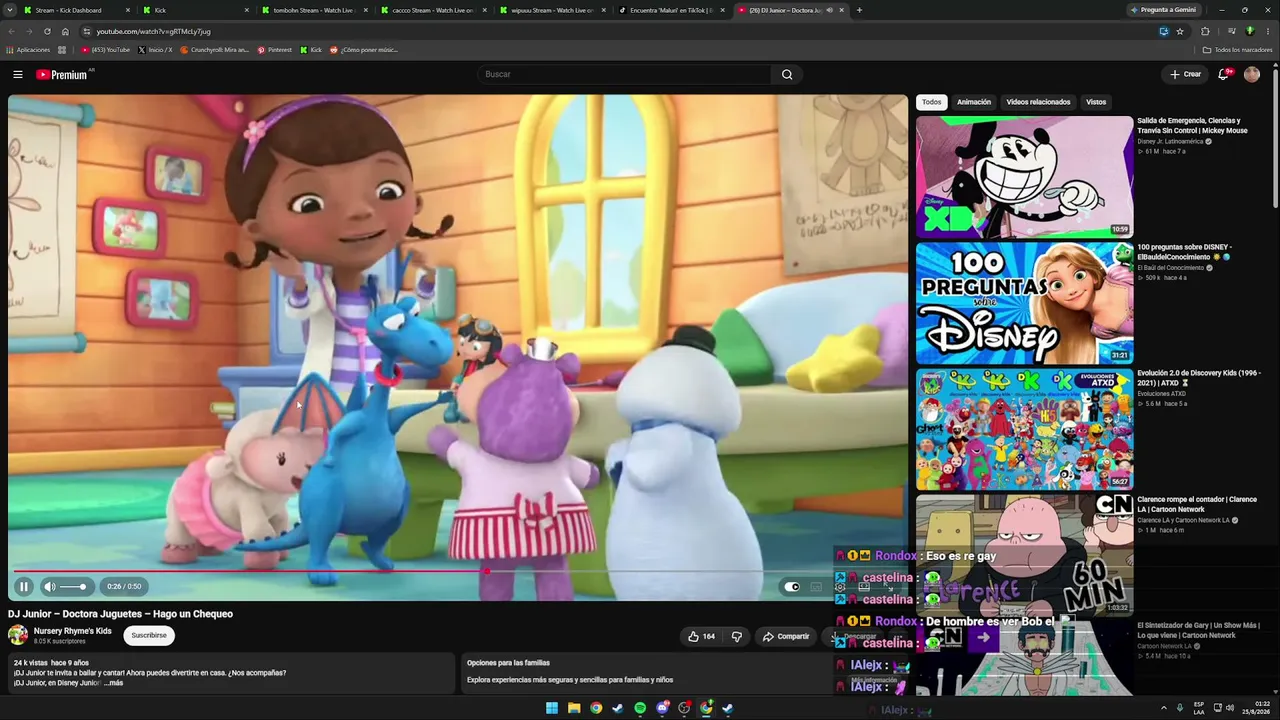The height and width of the screenshot is (720, 1280).
Task: Open the YouTube guide hamburger menu
Action: tap(18, 74)
